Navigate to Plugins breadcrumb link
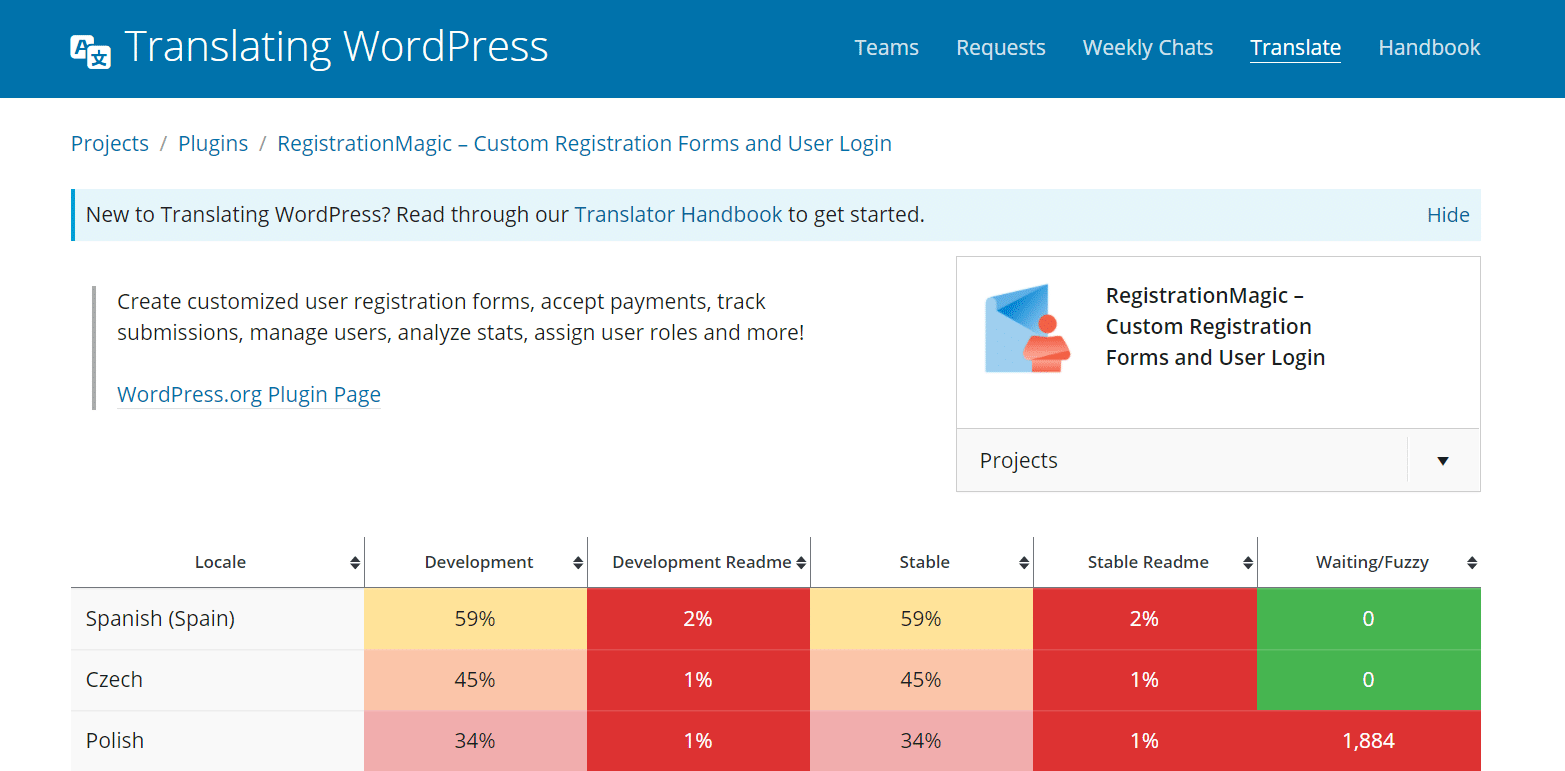 (x=213, y=143)
